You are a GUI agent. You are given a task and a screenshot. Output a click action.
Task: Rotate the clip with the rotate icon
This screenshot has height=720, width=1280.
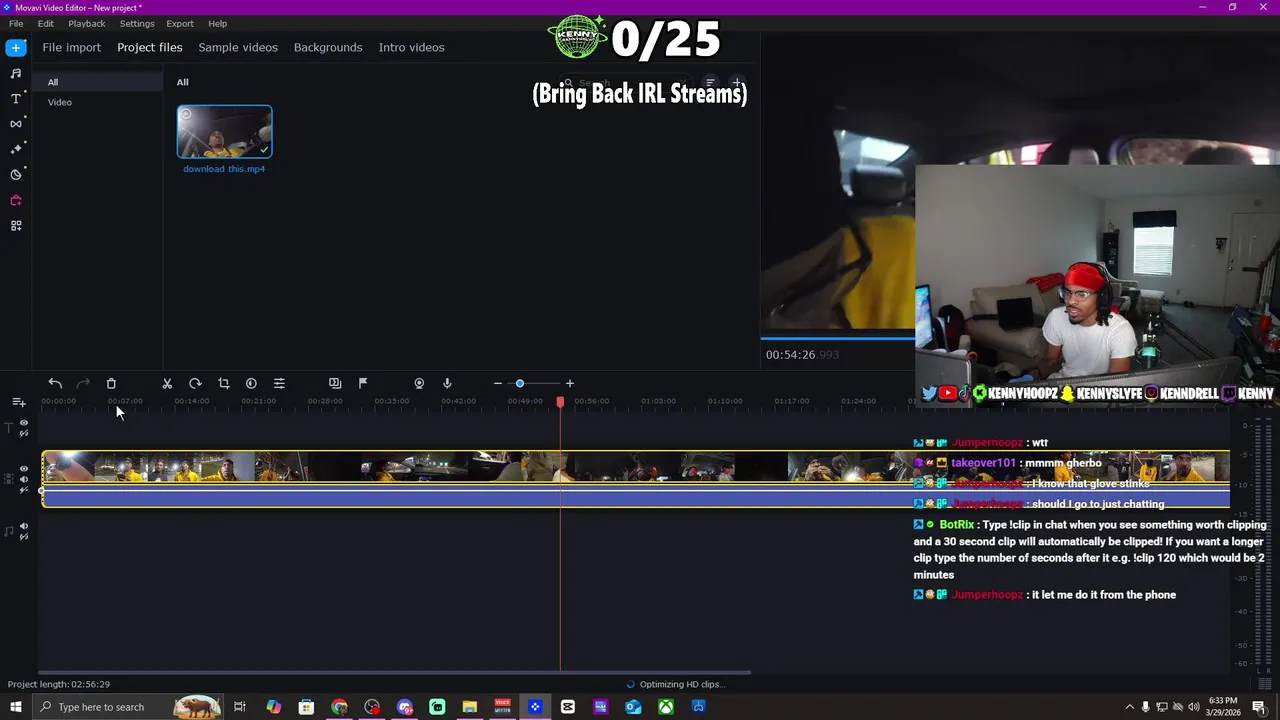(x=195, y=383)
